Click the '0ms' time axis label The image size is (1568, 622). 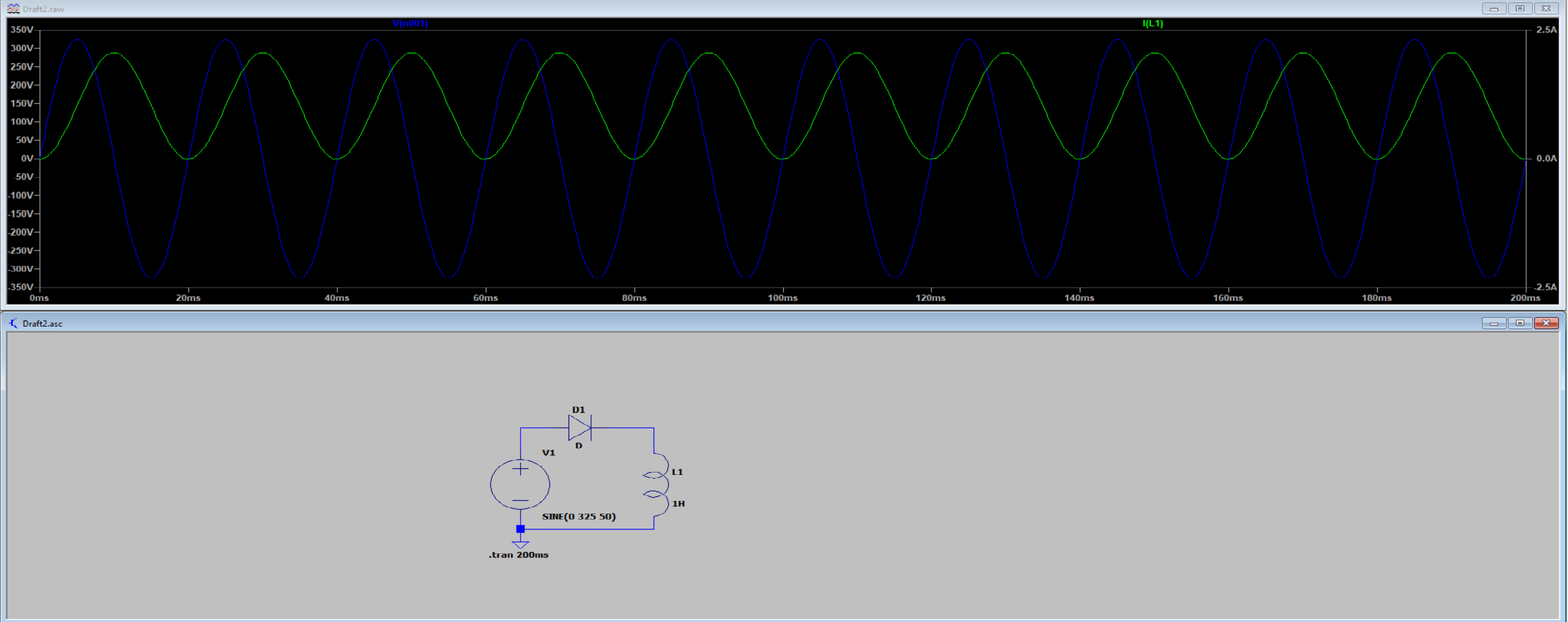point(39,298)
